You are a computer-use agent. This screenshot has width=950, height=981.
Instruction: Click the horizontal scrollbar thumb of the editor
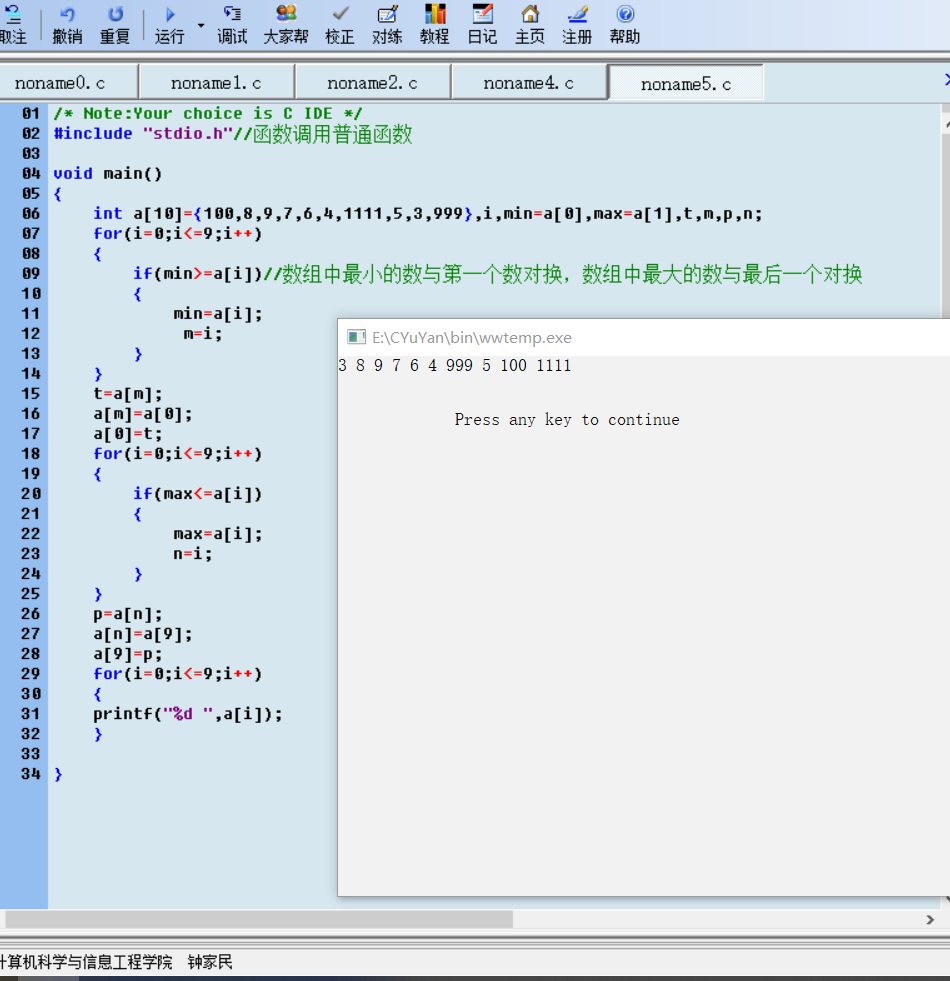259,919
